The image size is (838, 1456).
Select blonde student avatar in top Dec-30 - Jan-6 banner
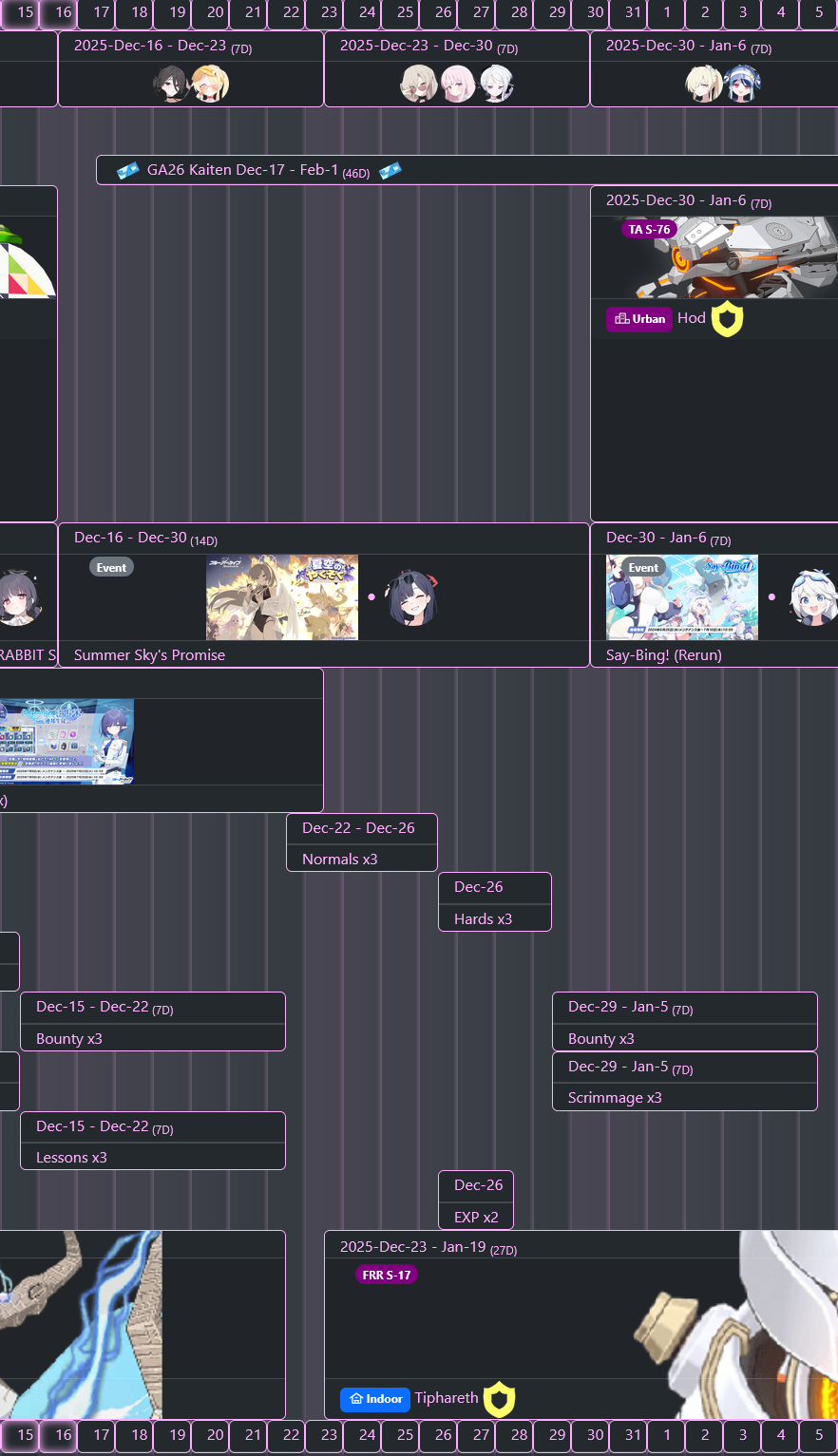pyautogui.click(x=704, y=85)
